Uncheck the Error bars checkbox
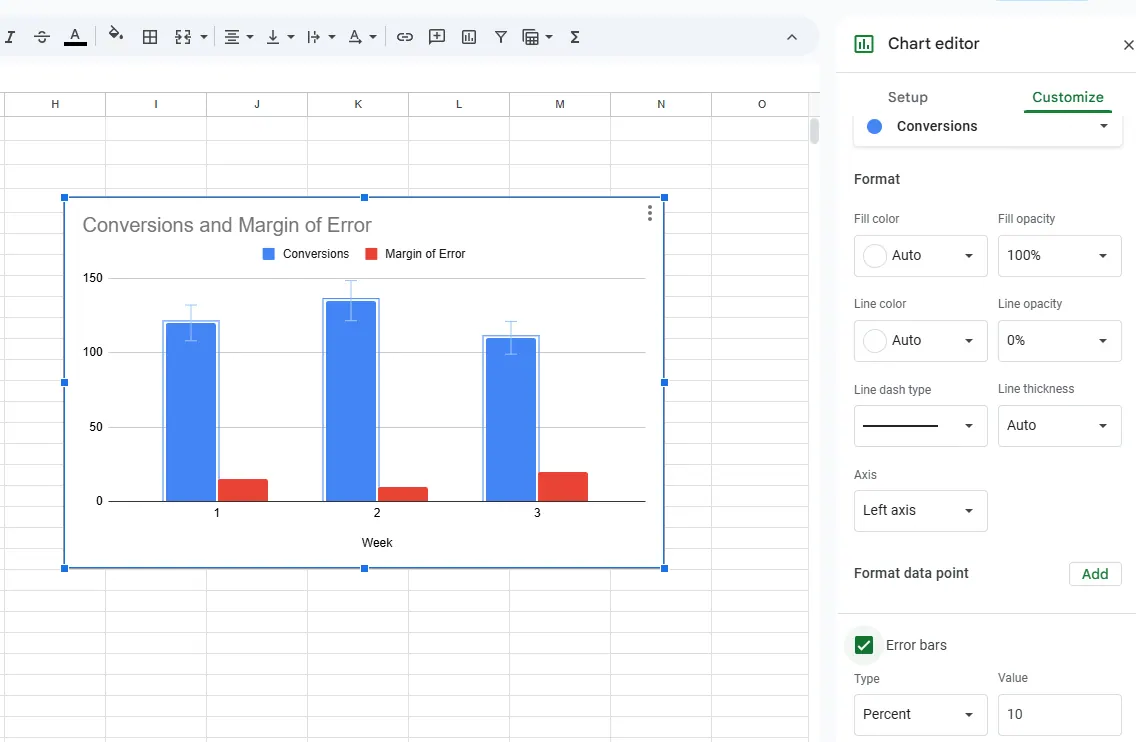 click(864, 645)
